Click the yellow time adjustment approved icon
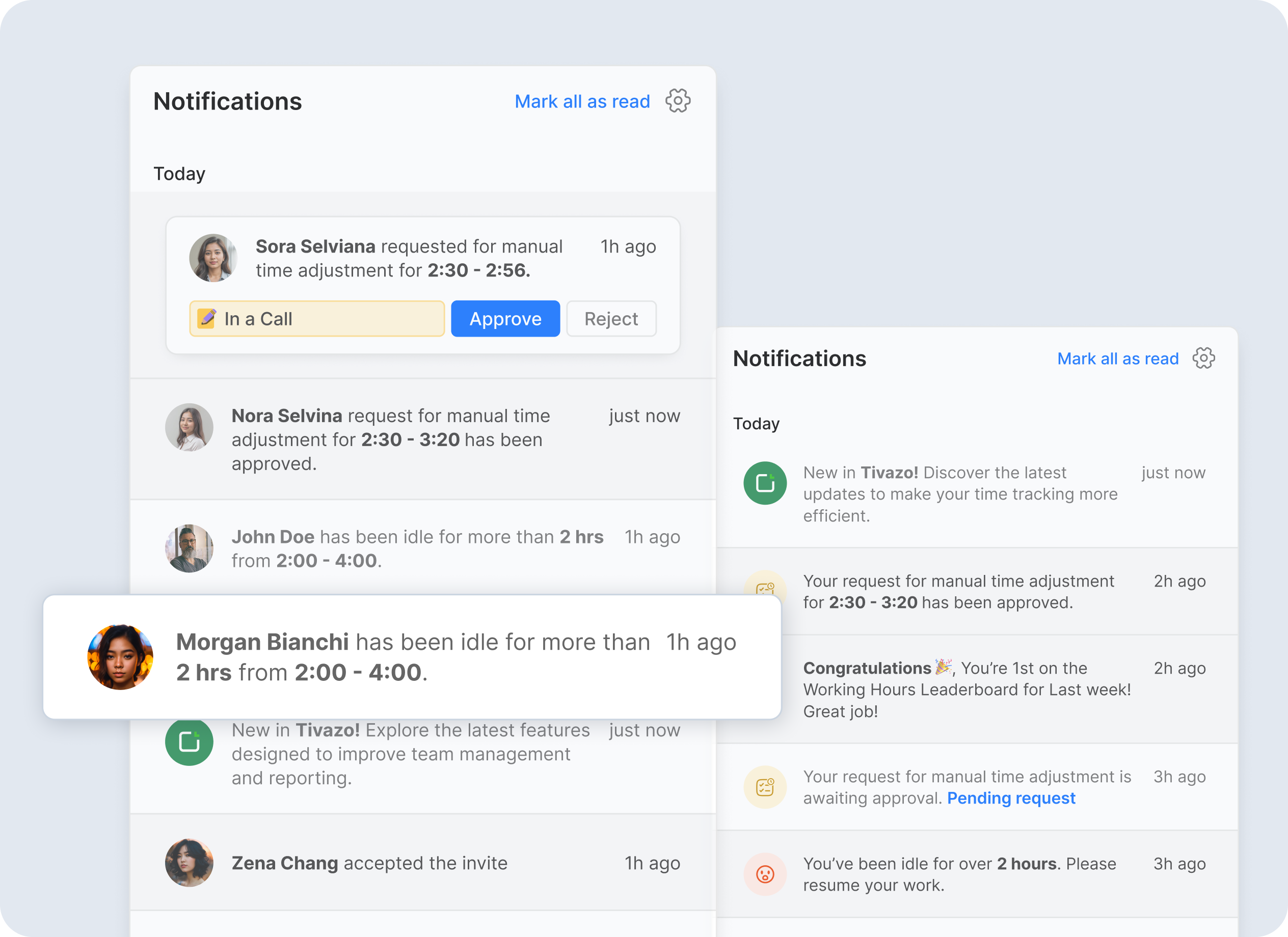The height and width of the screenshot is (937, 1288). (765, 591)
